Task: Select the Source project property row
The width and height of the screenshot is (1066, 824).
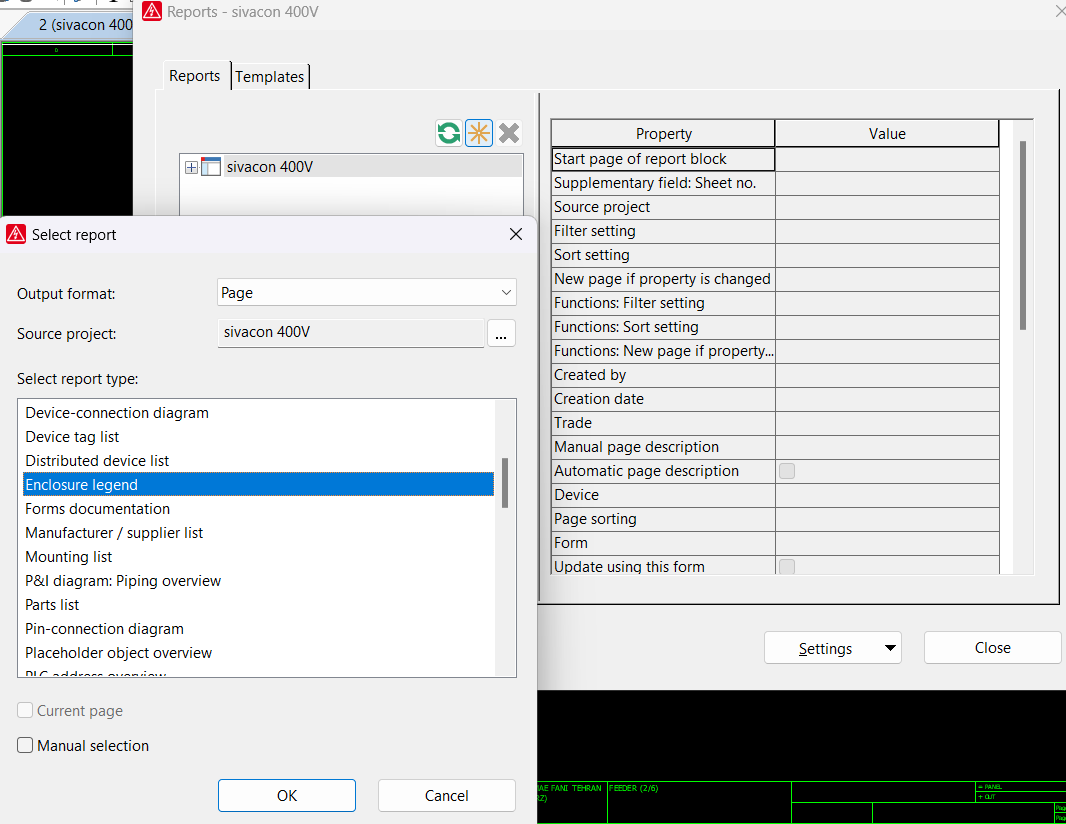Action: (775, 207)
